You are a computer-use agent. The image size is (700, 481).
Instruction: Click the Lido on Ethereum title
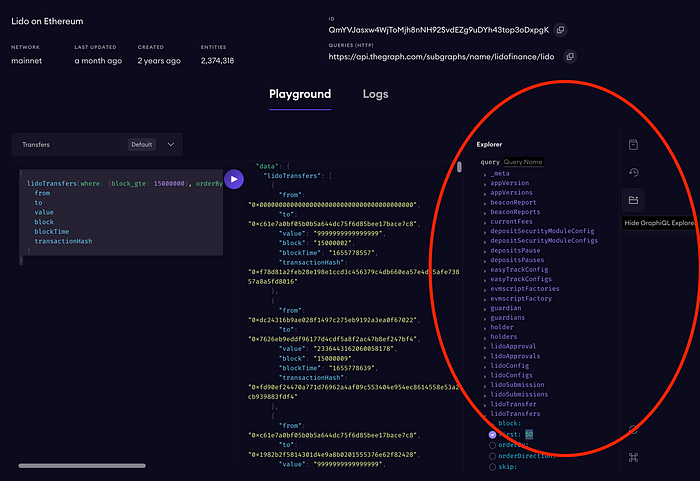[x=47, y=21]
